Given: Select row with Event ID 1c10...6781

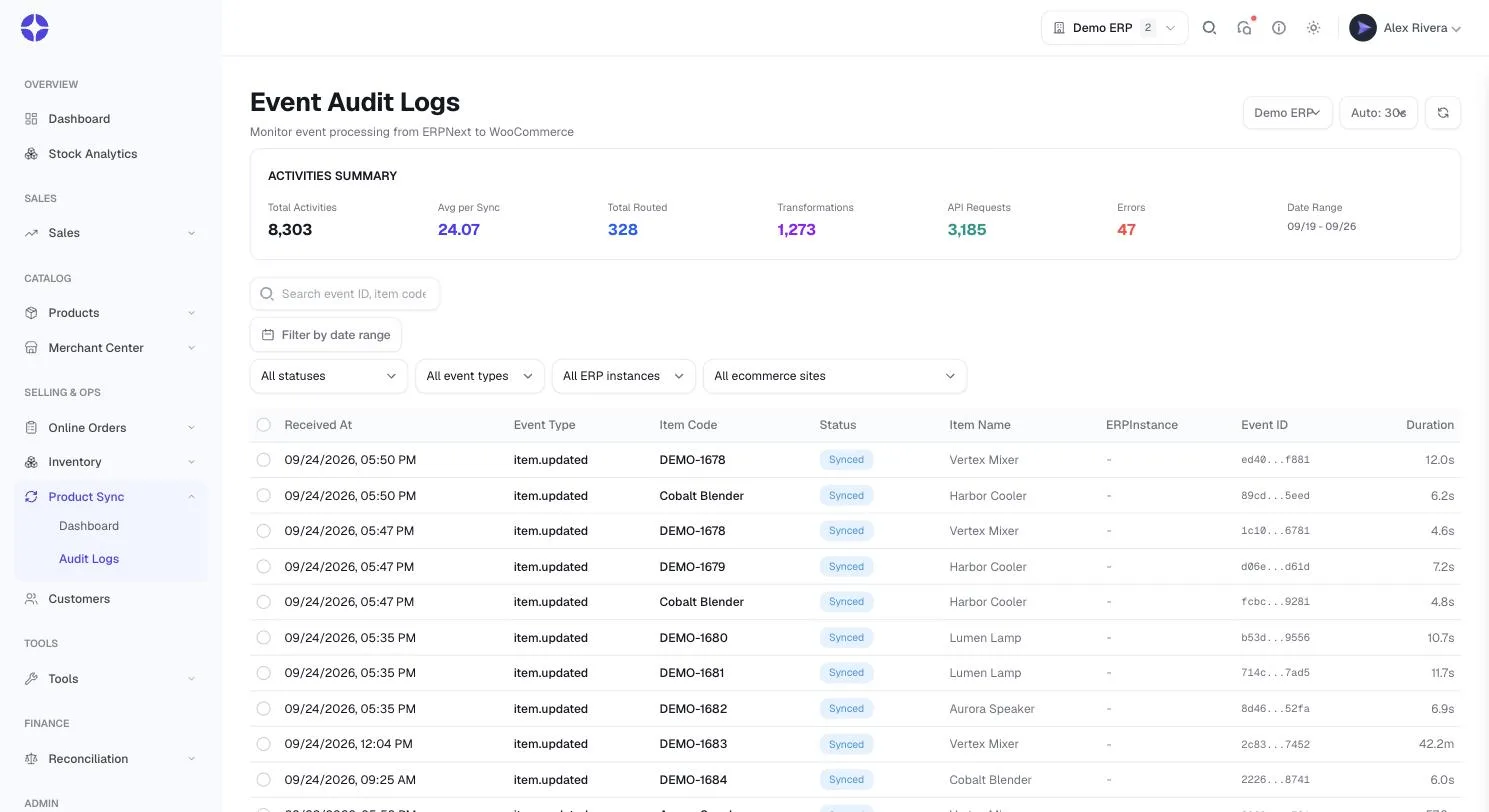Looking at the screenshot, I should point(264,531).
